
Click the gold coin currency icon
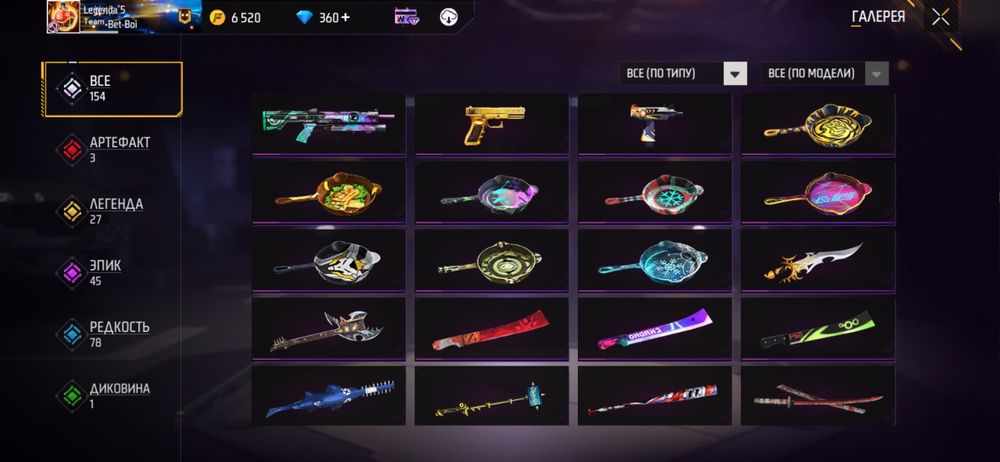click(x=217, y=17)
